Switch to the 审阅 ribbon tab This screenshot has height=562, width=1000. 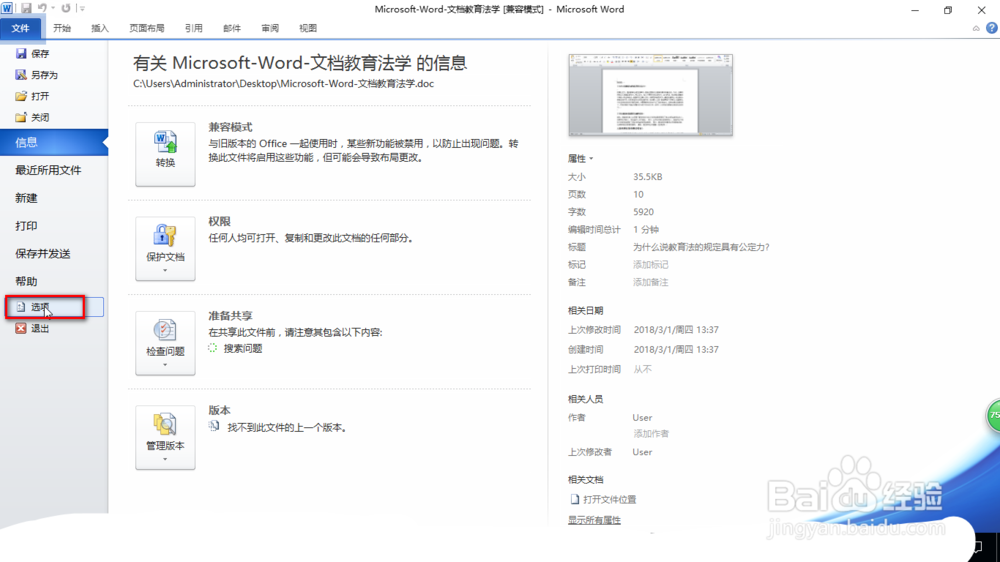[x=270, y=28]
